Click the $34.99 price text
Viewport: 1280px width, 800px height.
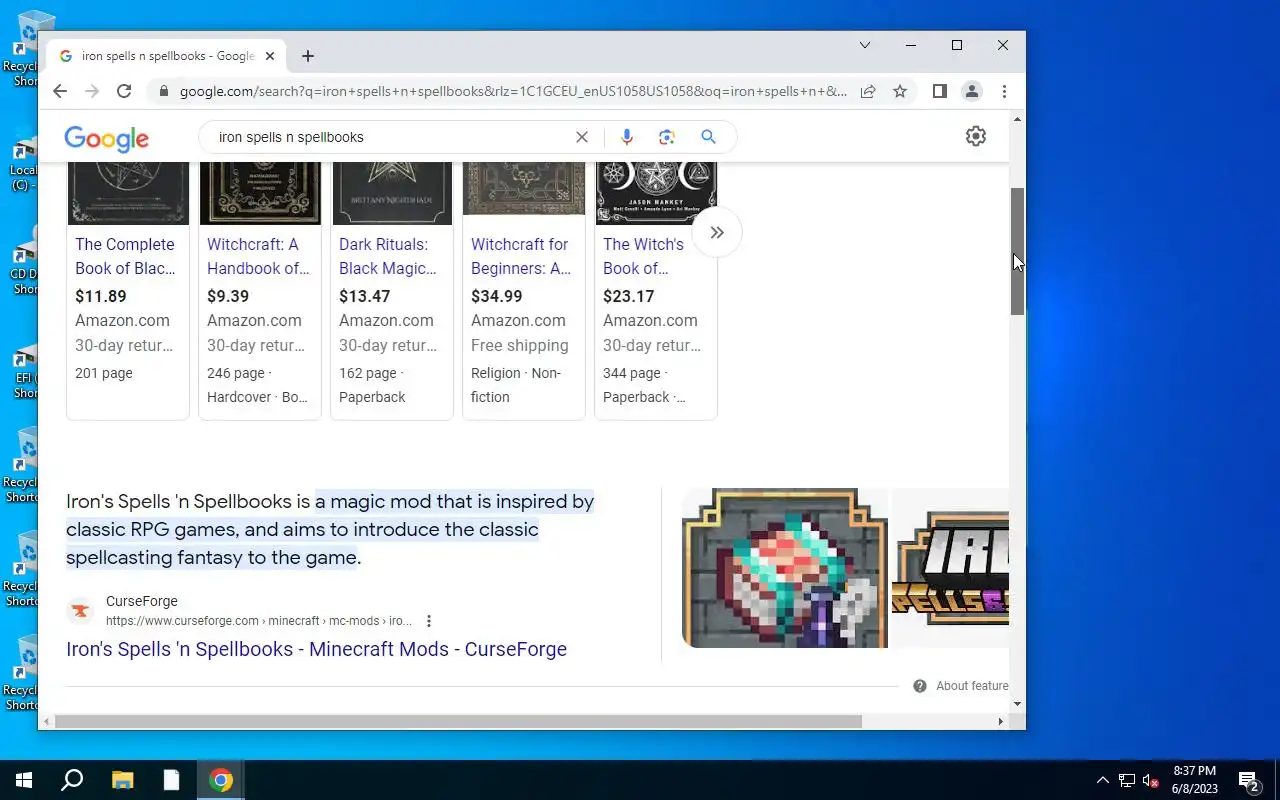[x=497, y=296]
